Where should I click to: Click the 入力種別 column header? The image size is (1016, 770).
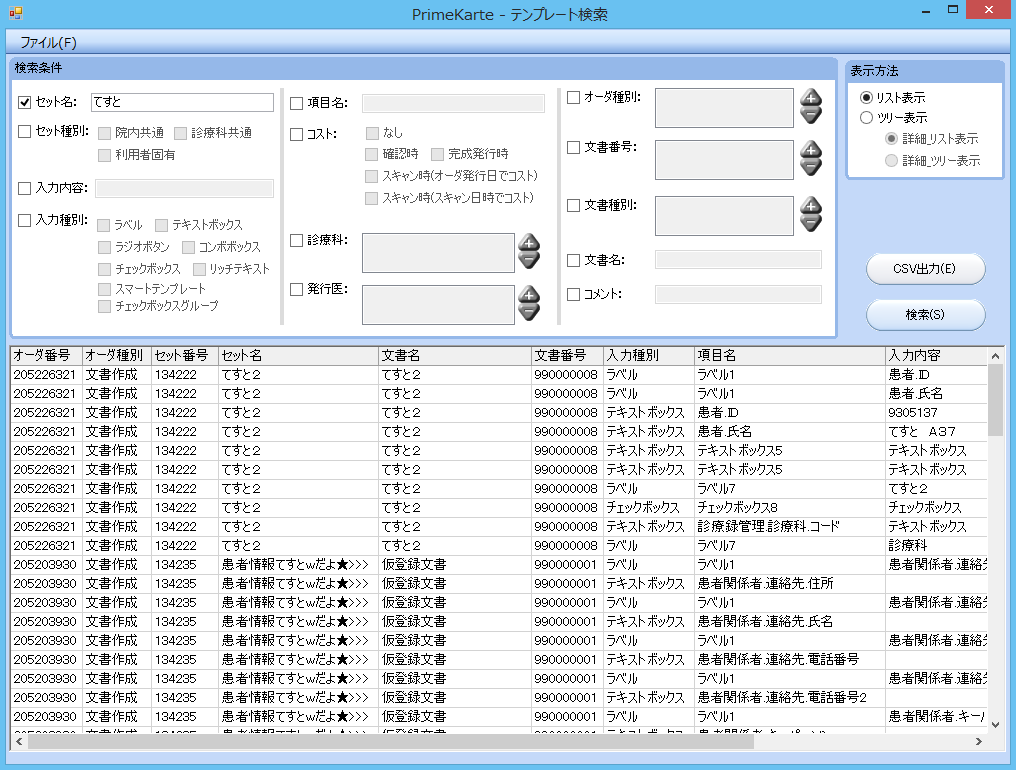pyautogui.click(x=649, y=356)
